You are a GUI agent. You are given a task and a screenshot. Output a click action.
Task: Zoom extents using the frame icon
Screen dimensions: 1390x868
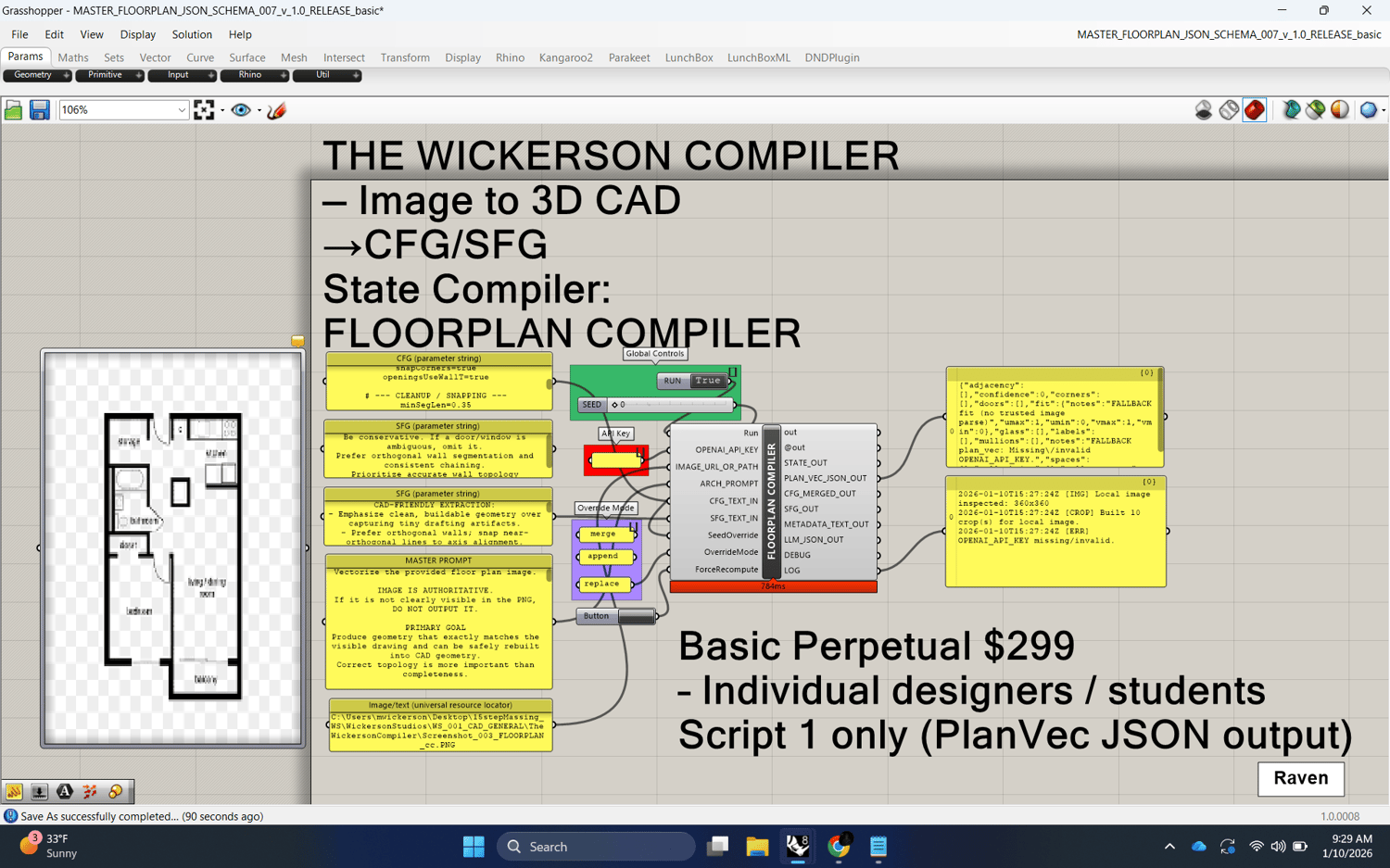(x=204, y=110)
